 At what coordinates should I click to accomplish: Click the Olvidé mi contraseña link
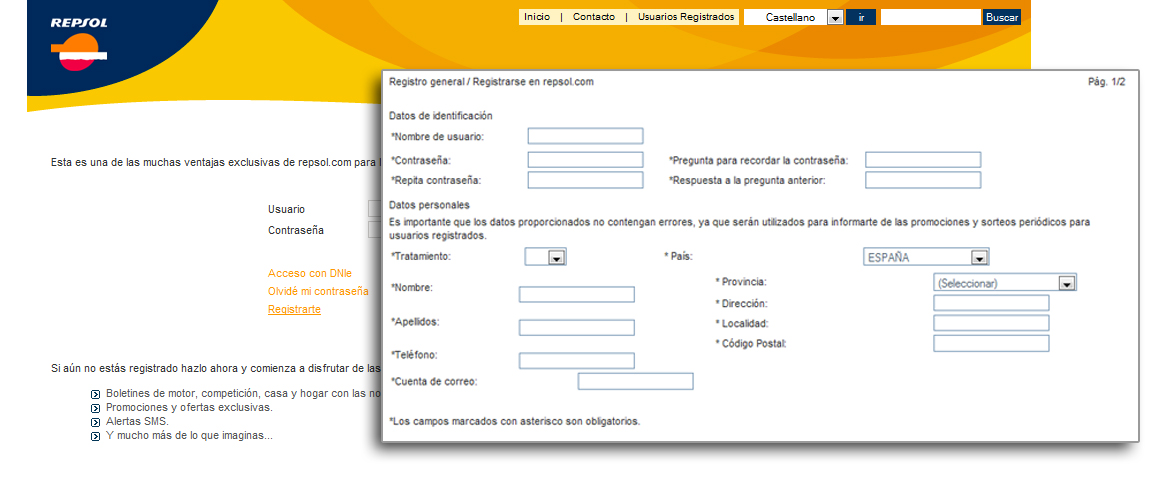318,291
